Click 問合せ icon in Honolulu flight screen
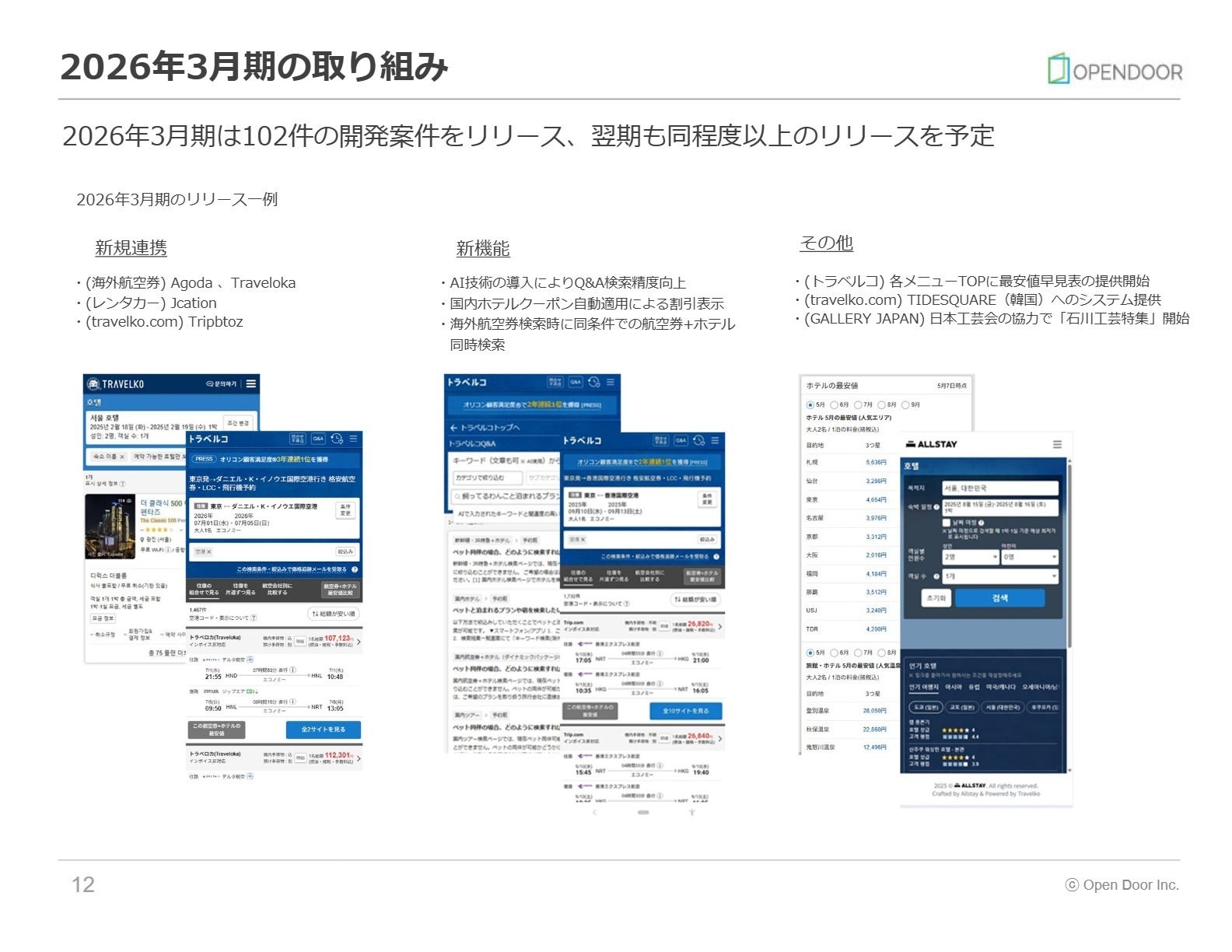This screenshot has width=1232, height=952. pos(298,439)
